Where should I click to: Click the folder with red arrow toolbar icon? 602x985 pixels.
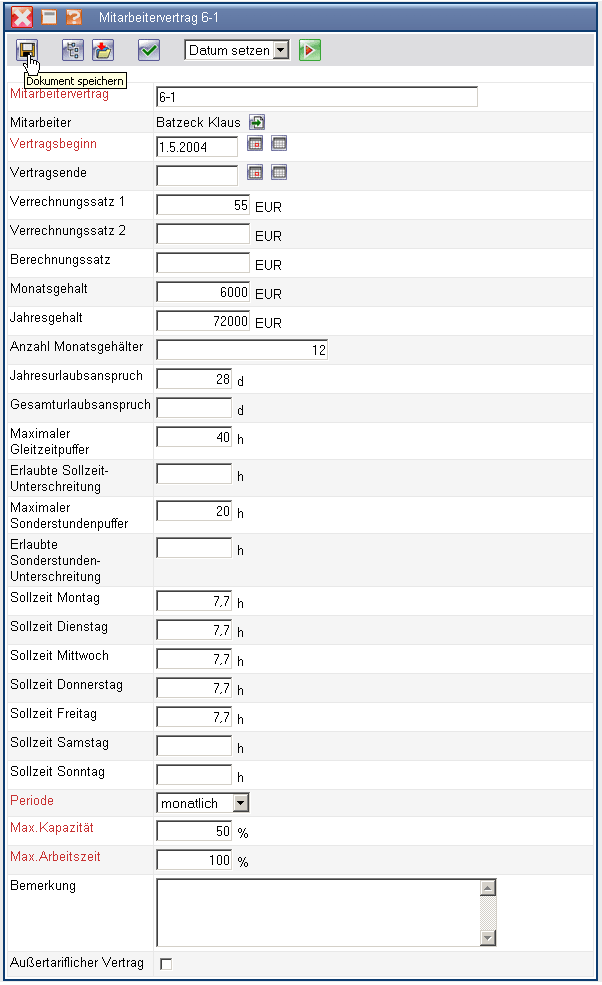tap(103, 50)
